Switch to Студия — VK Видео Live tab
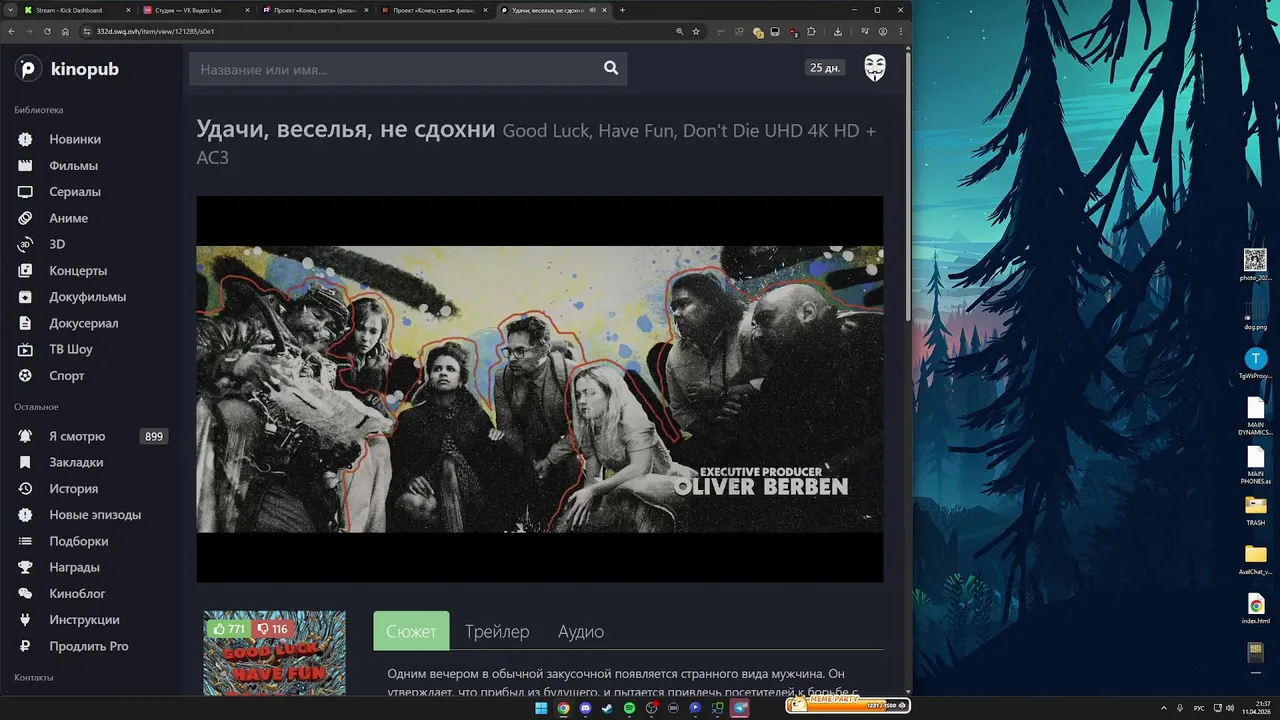The image size is (1280, 720). (x=196, y=10)
